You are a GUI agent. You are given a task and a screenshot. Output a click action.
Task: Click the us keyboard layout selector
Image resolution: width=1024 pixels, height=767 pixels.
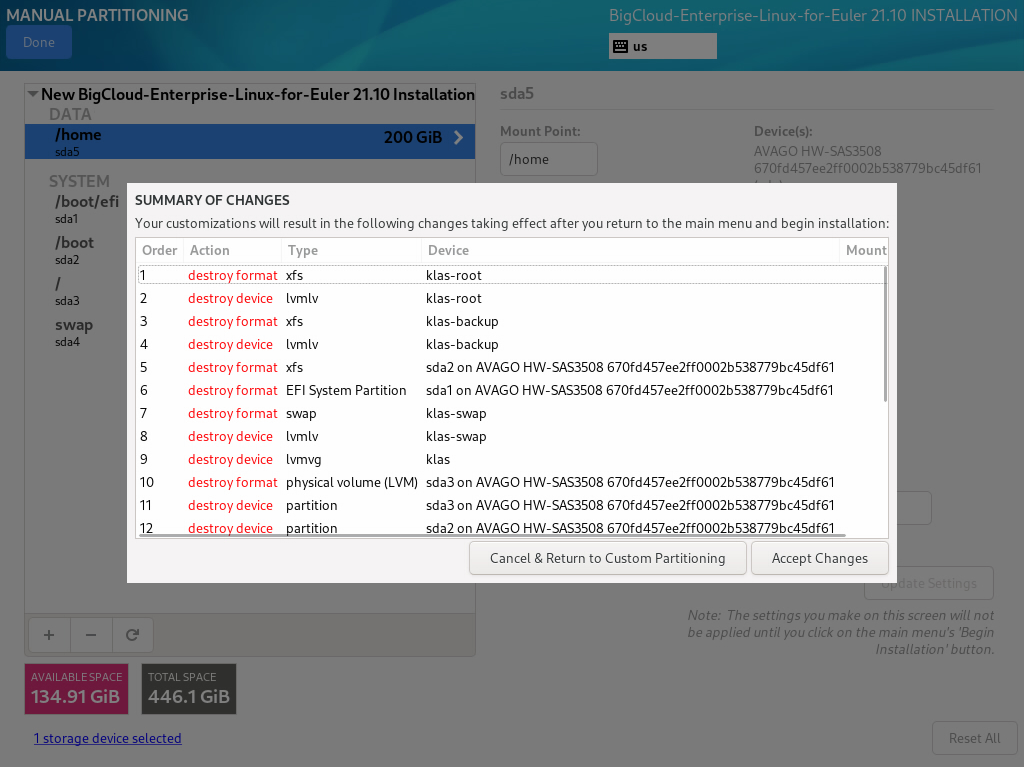[x=662, y=46]
